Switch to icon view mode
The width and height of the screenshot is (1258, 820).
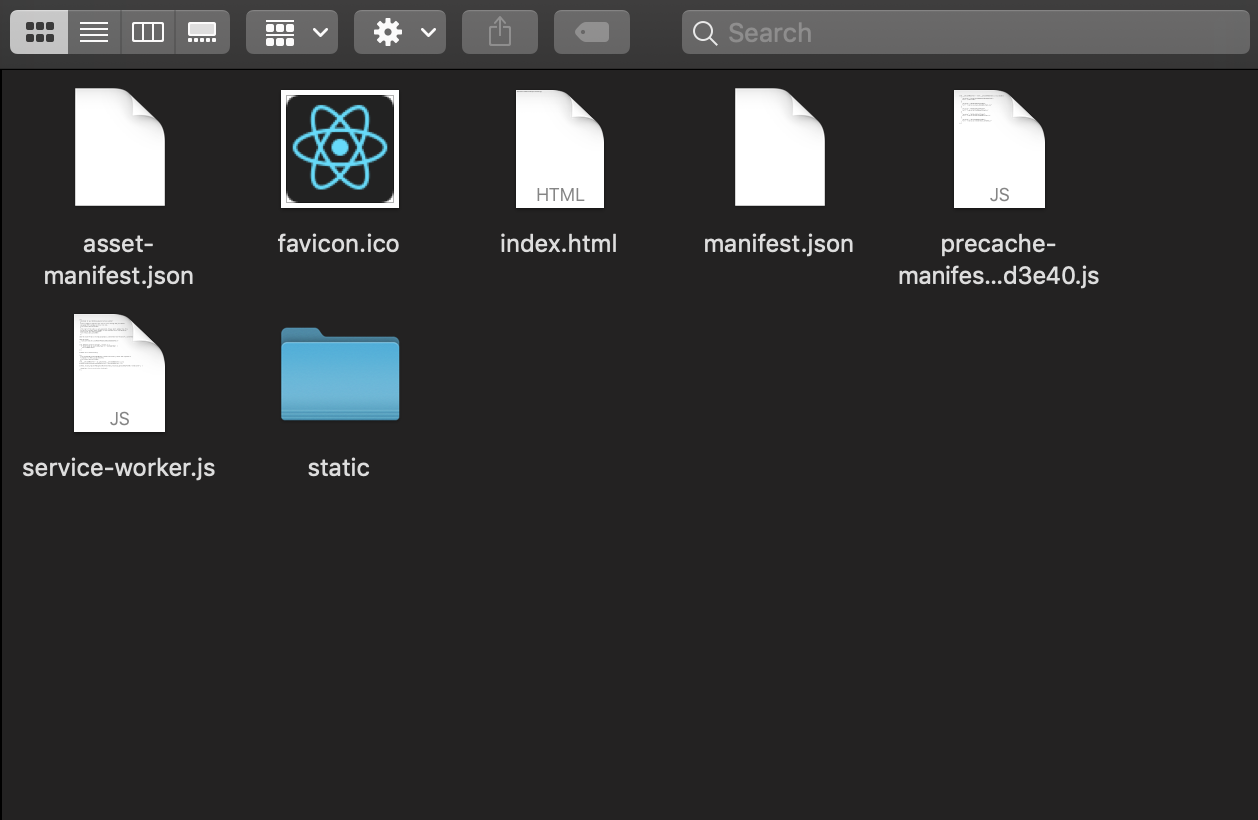39,33
